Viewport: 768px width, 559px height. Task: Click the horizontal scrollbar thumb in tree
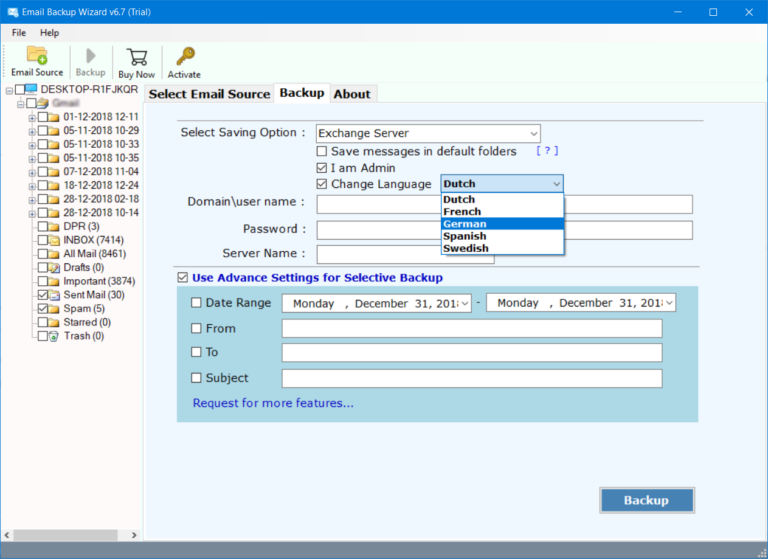[x=65, y=535]
